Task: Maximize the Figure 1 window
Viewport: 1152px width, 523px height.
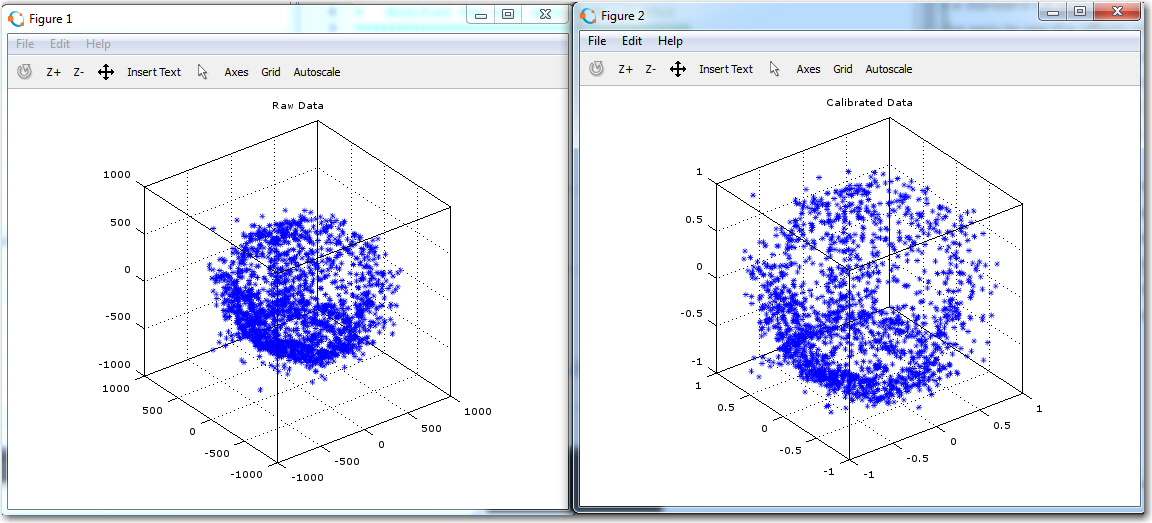Action: tap(508, 14)
